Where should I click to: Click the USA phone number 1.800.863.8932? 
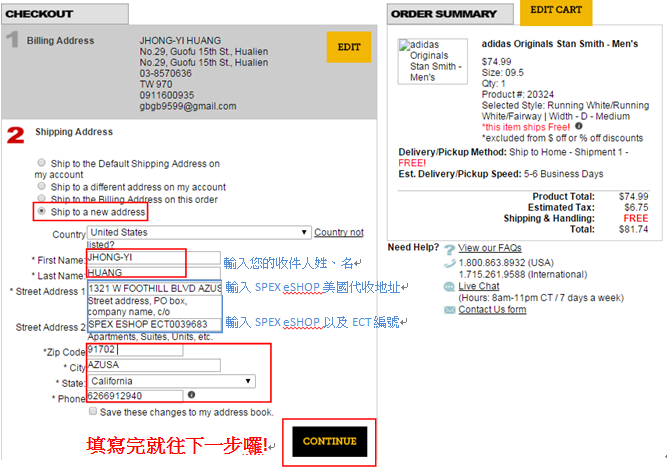coord(506,263)
